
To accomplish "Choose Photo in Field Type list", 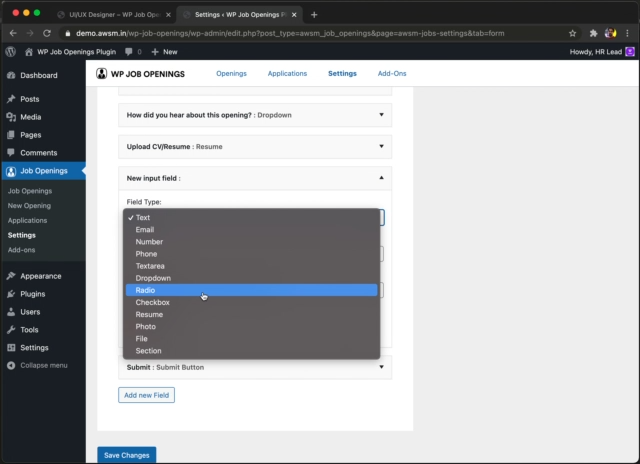I will (251, 326).
